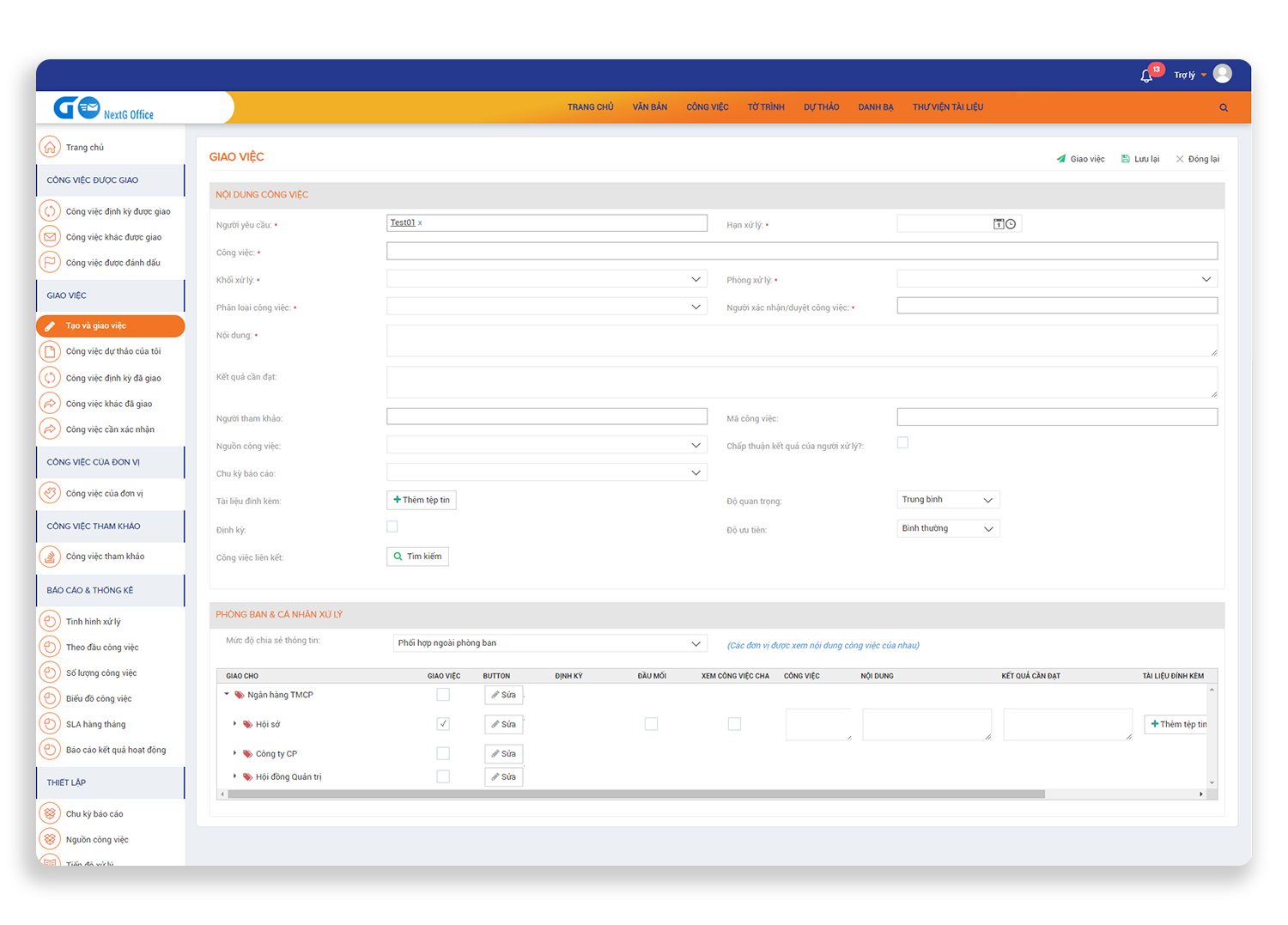The width and height of the screenshot is (1288, 925).
Task: Click Số lượng công việc icon
Action: point(50,672)
